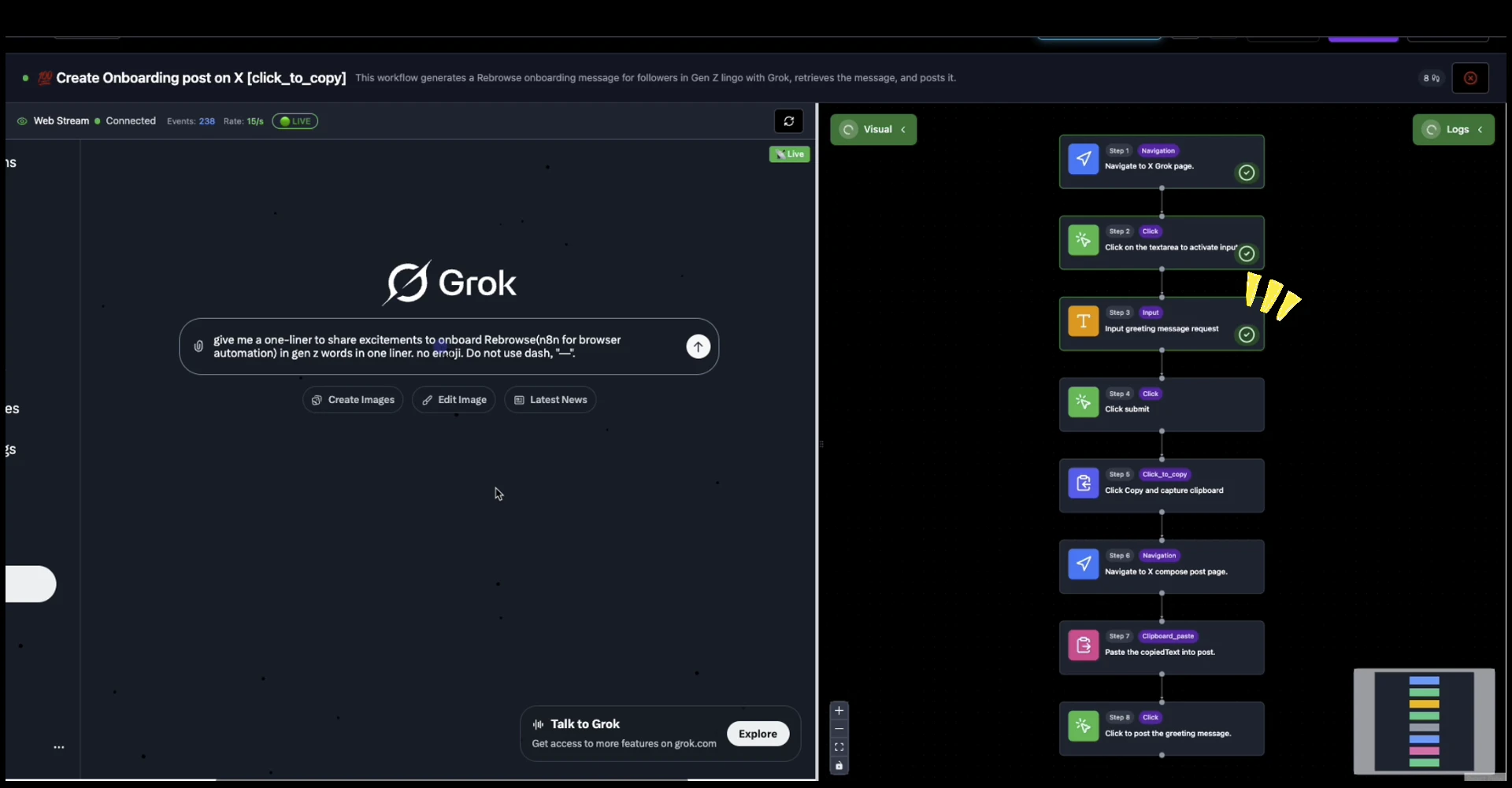Click the counter badge near close button
Viewport: 1512px width, 788px height.
pyautogui.click(x=1431, y=78)
